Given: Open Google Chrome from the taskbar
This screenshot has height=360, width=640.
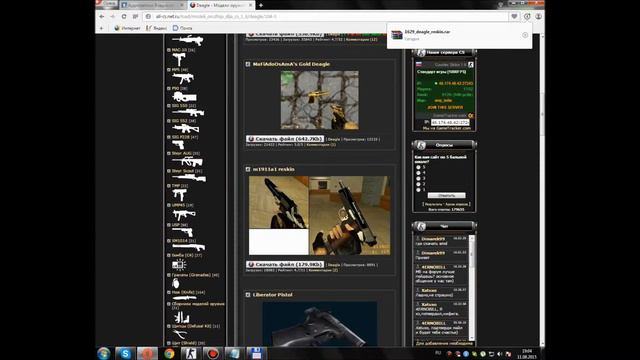Looking at the screenshot, I should [169, 353].
